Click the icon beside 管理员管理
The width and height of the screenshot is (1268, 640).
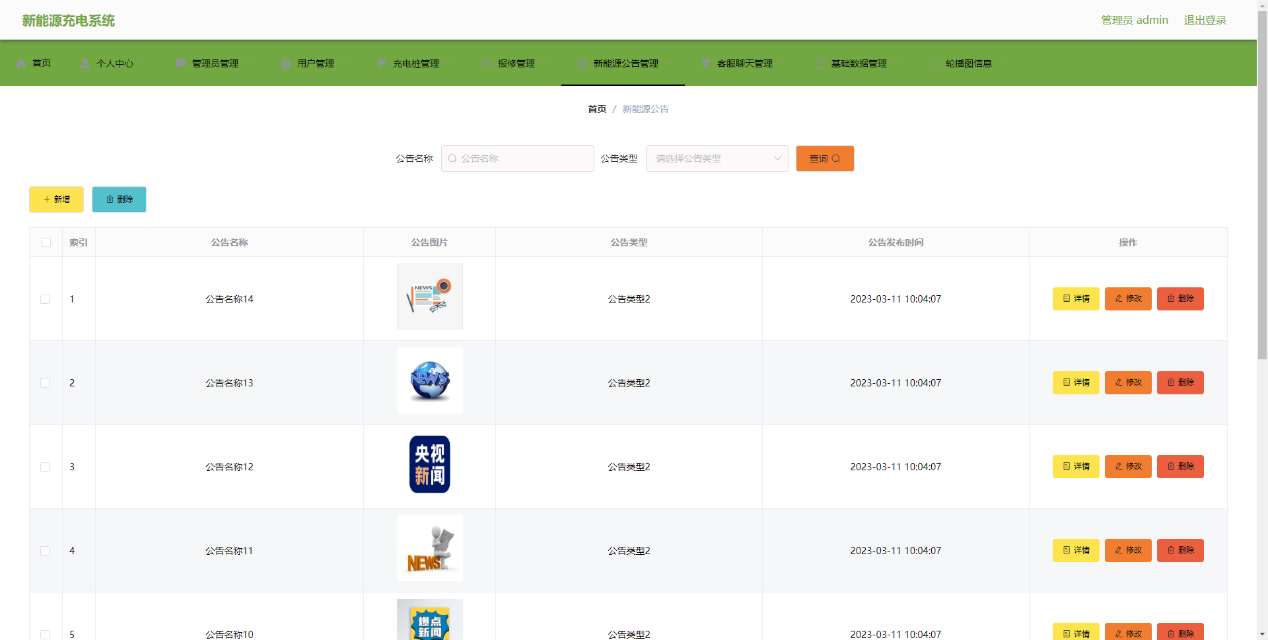181,63
